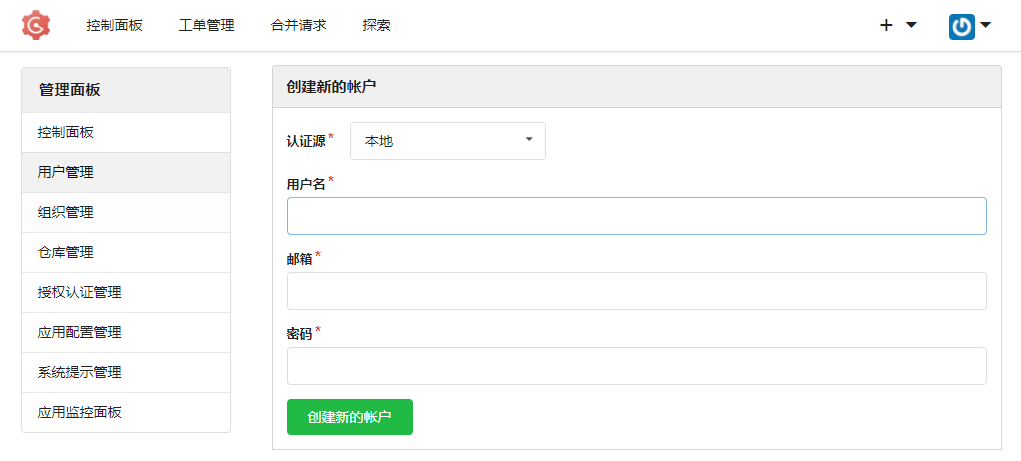Viewport: 1021px width, 461px height.
Task: Select 控制面板 in the admin sidebar
Action: [x=66, y=132]
